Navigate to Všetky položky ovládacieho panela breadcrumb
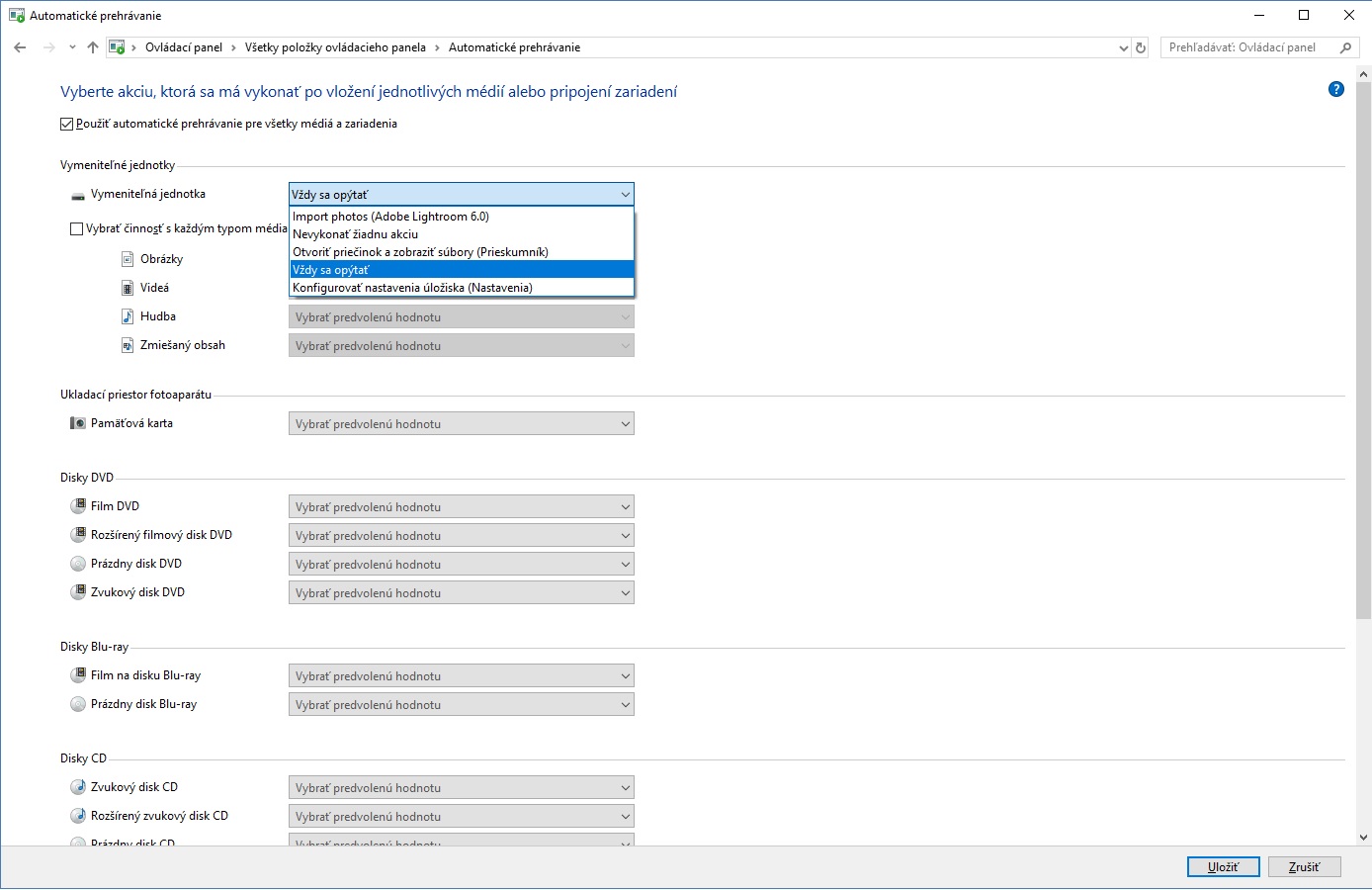The width and height of the screenshot is (1372, 890). point(335,47)
